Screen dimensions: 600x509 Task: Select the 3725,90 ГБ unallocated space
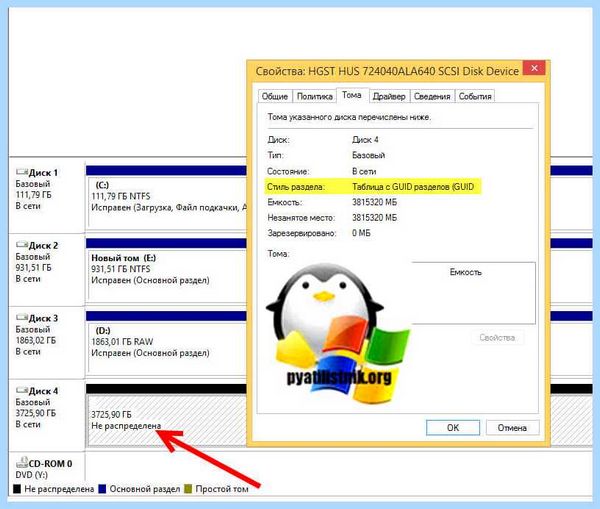[x=167, y=420]
